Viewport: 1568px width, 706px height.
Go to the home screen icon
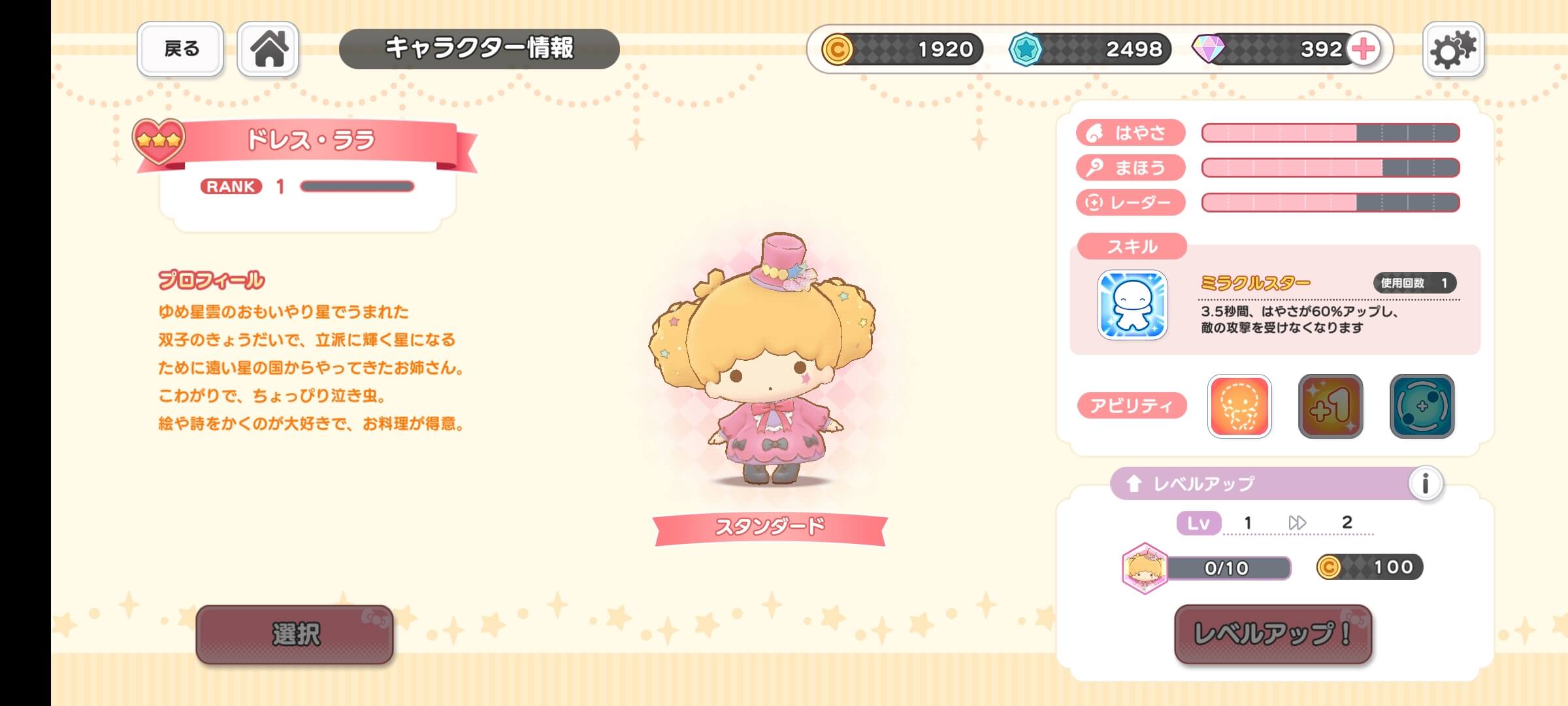(268, 49)
